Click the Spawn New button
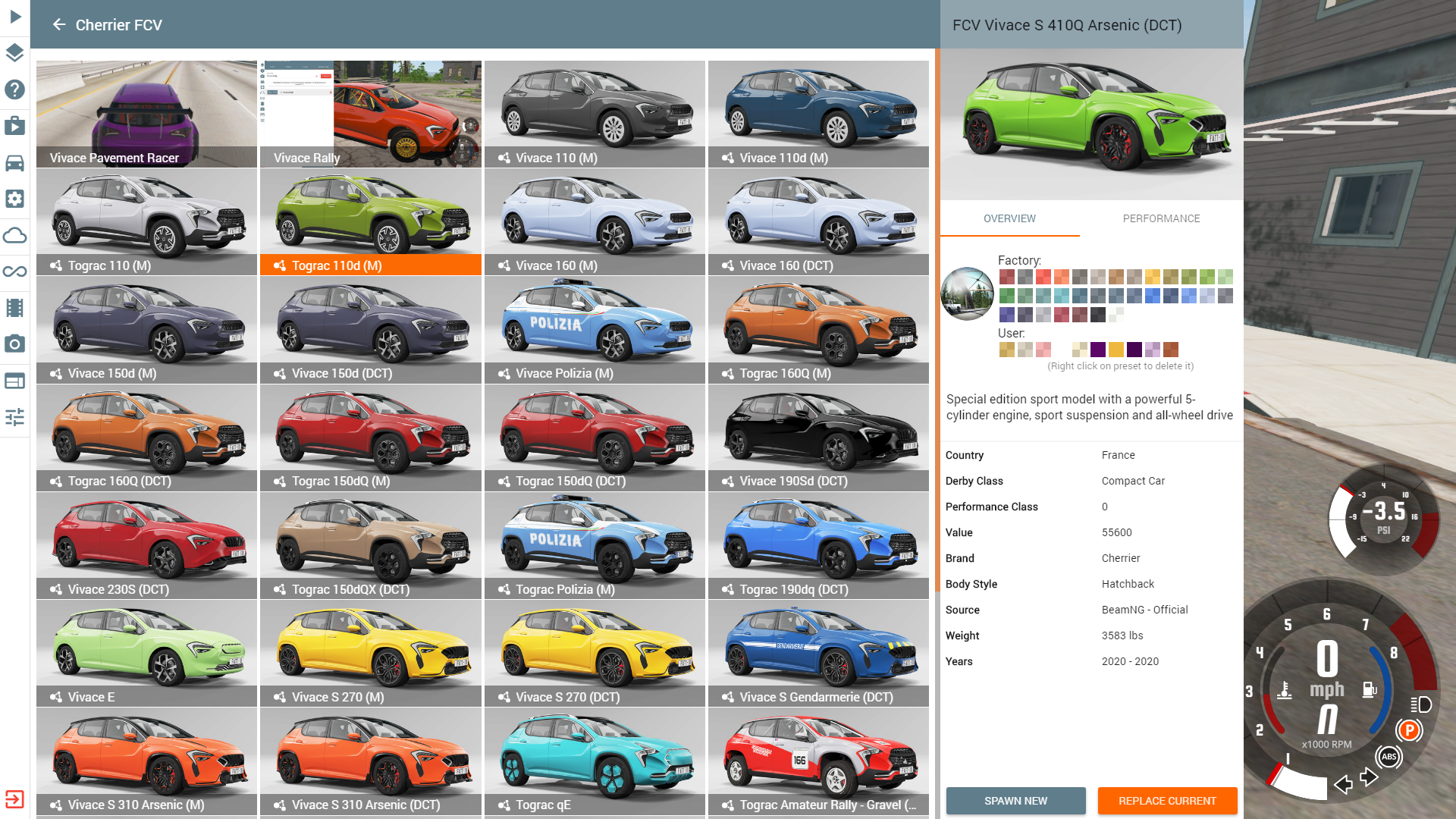 click(x=1015, y=801)
